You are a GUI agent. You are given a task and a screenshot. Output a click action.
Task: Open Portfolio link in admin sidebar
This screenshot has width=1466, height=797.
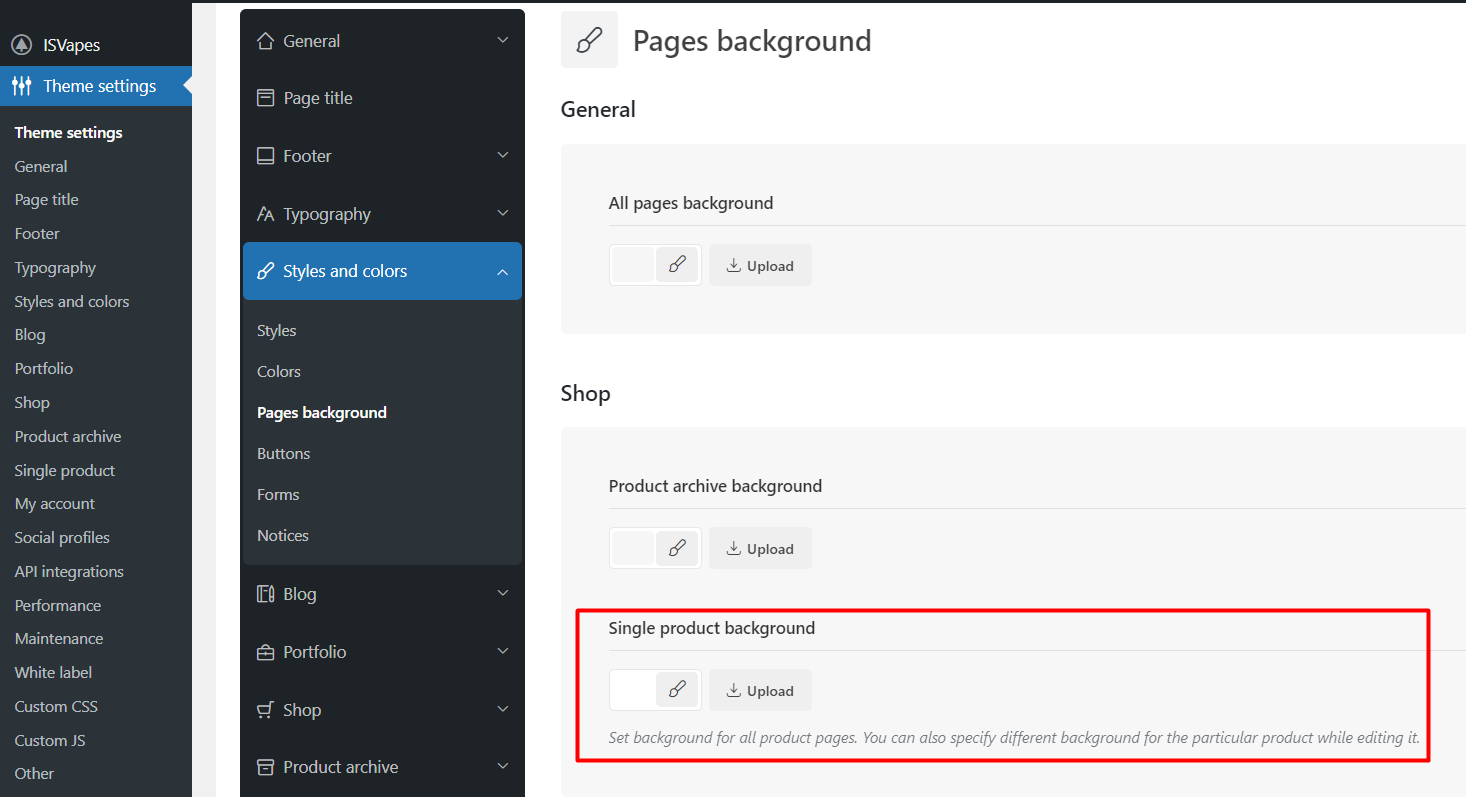[44, 369]
